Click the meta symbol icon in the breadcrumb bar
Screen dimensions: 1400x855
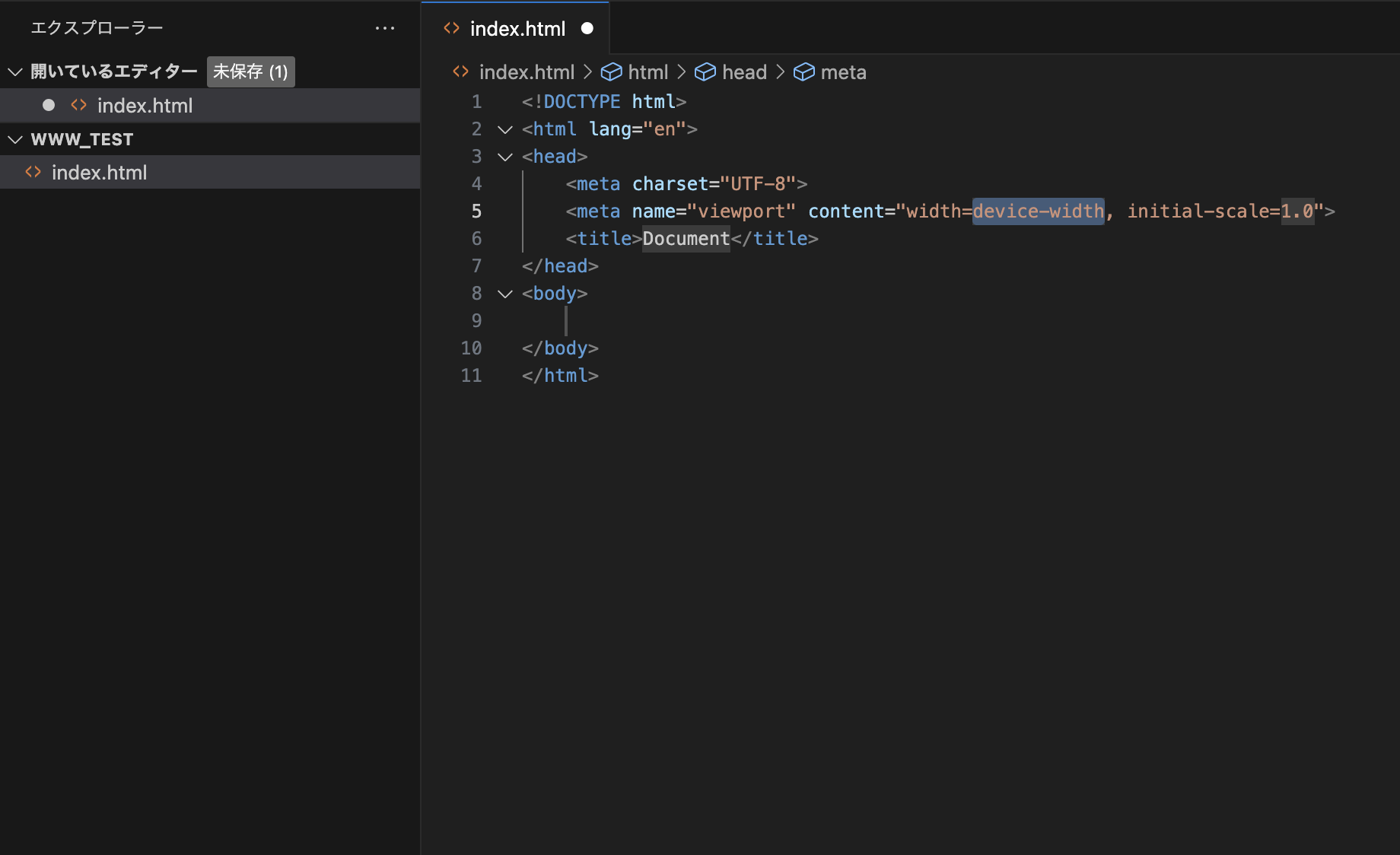805,72
